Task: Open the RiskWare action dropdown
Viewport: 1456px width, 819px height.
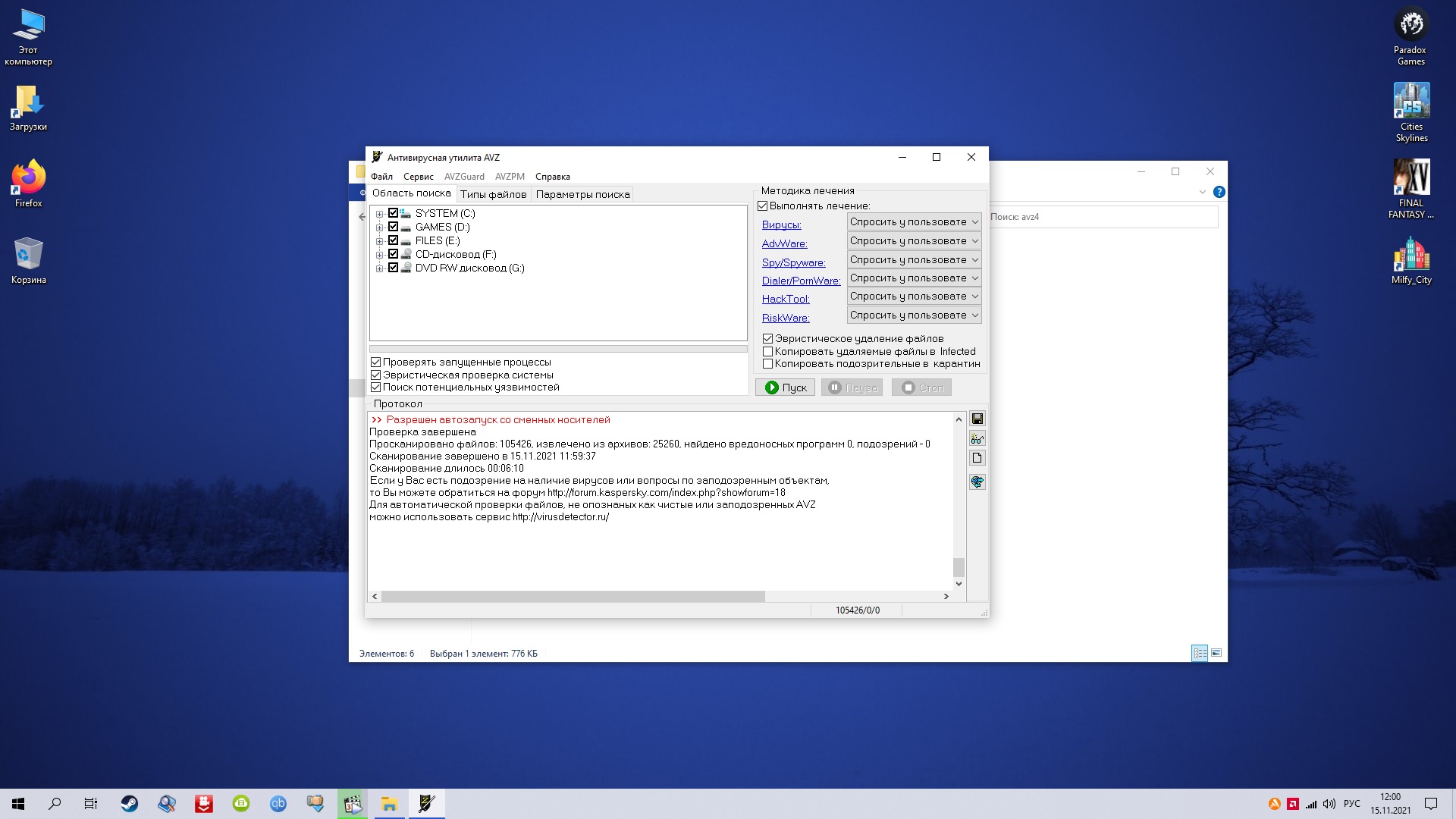Action: pyautogui.click(x=914, y=315)
